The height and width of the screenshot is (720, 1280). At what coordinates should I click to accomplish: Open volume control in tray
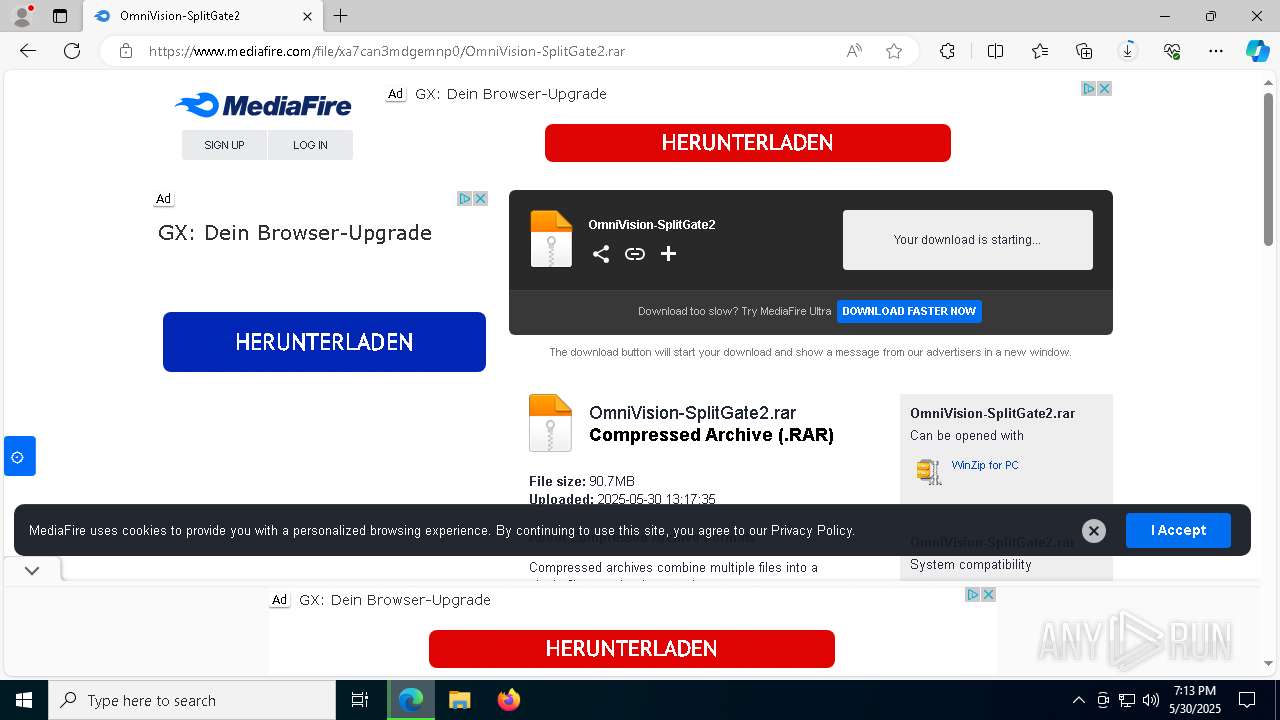tap(1151, 700)
